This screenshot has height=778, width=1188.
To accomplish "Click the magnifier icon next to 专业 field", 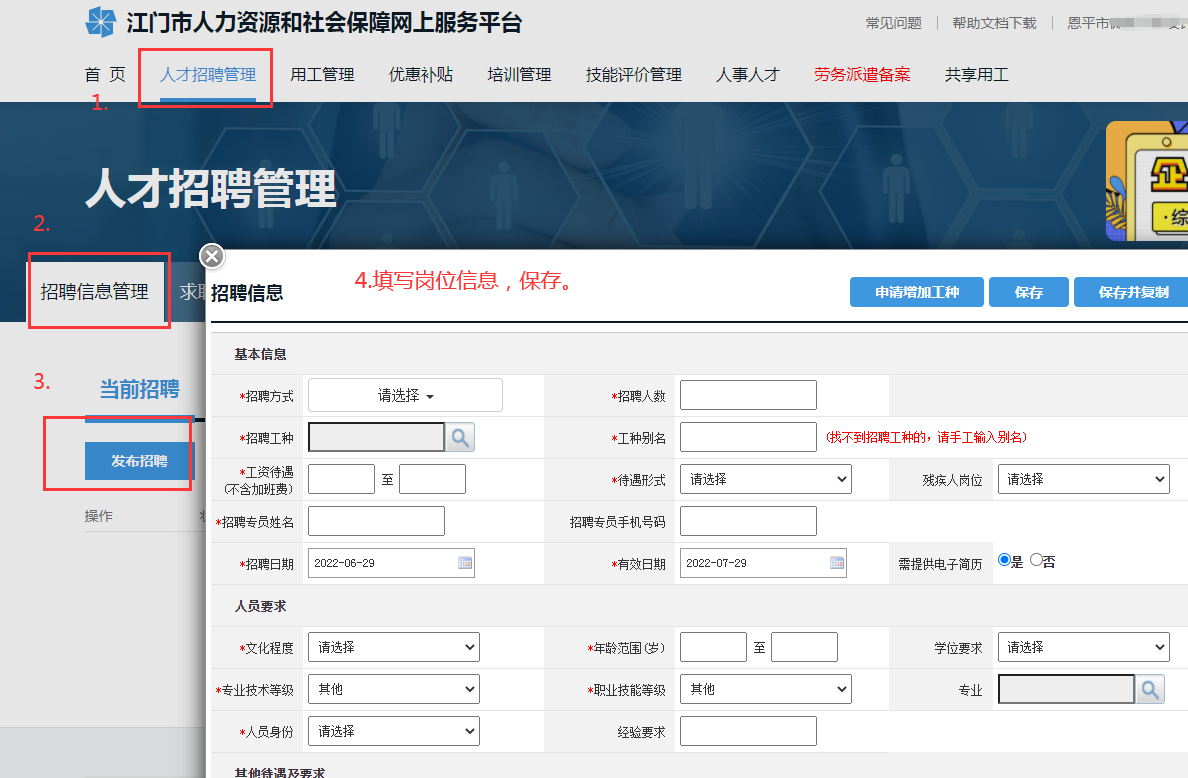I will tap(1151, 689).
